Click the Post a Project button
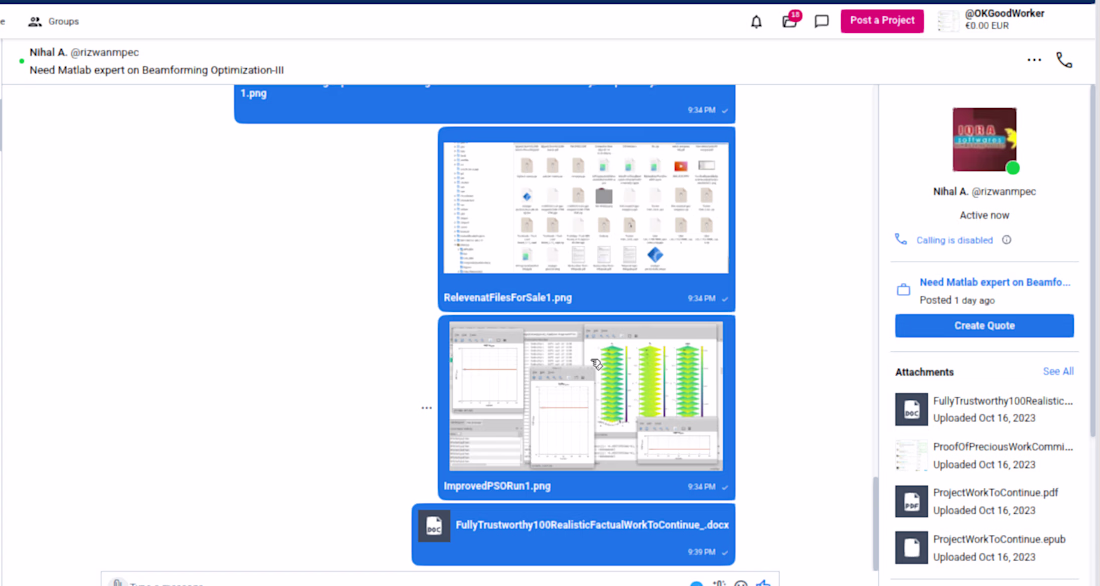This screenshot has height=586, width=1100. pos(882,20)
